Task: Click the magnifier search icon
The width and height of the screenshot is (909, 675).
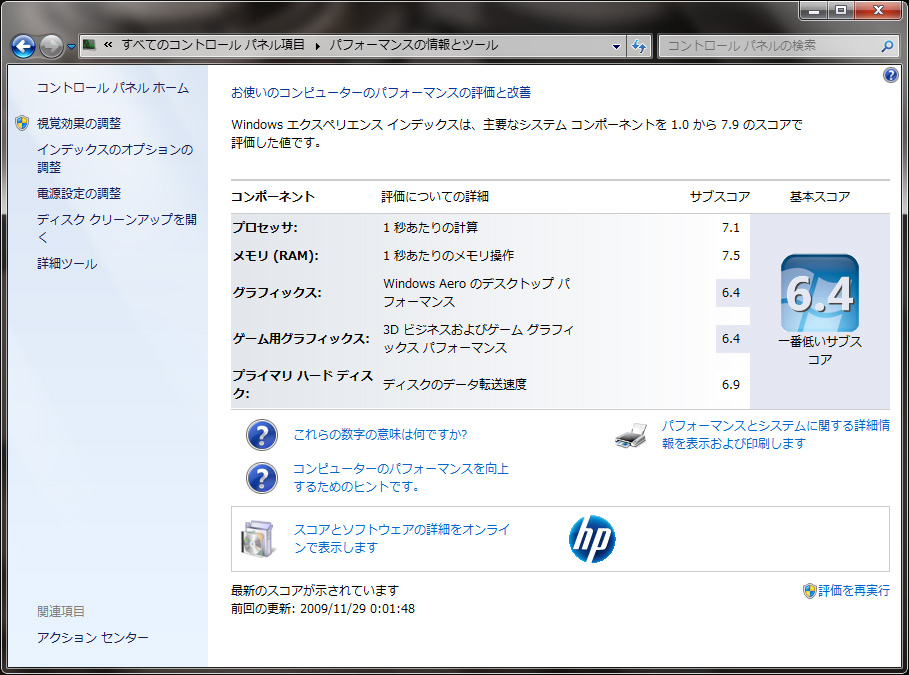Action: click(887, 46)
